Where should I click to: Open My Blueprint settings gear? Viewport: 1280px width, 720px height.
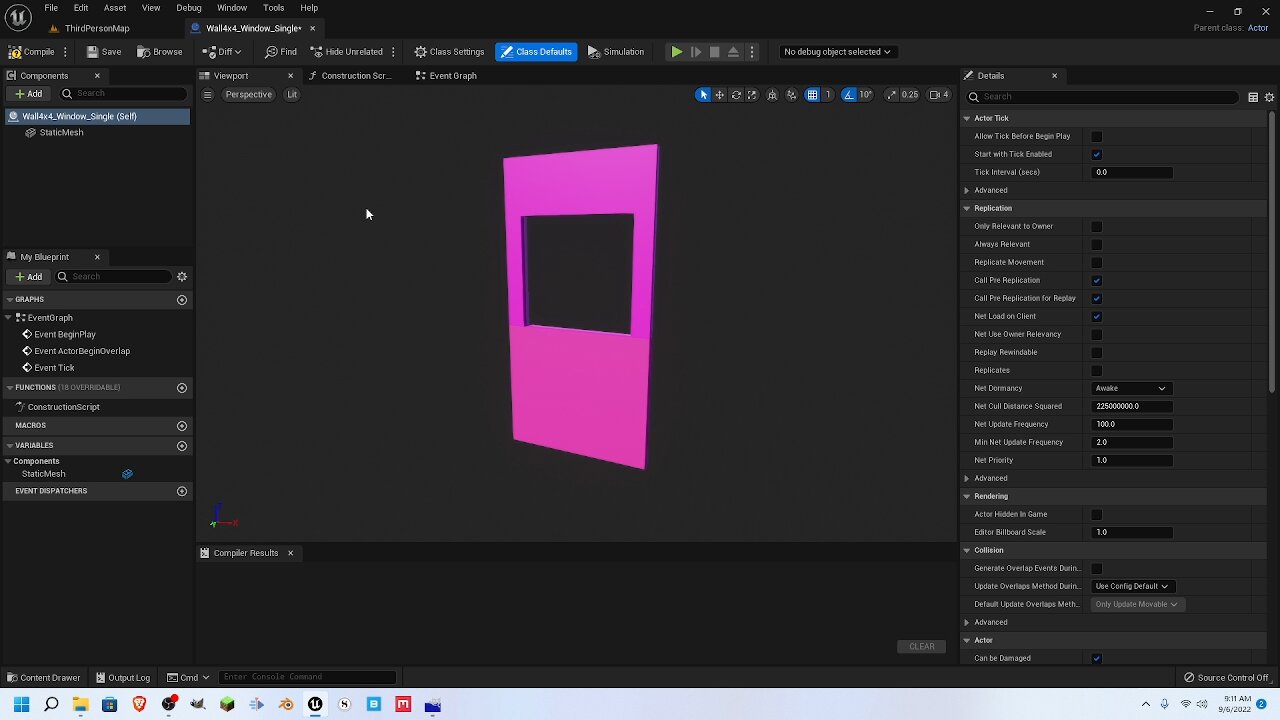(182, 277)
